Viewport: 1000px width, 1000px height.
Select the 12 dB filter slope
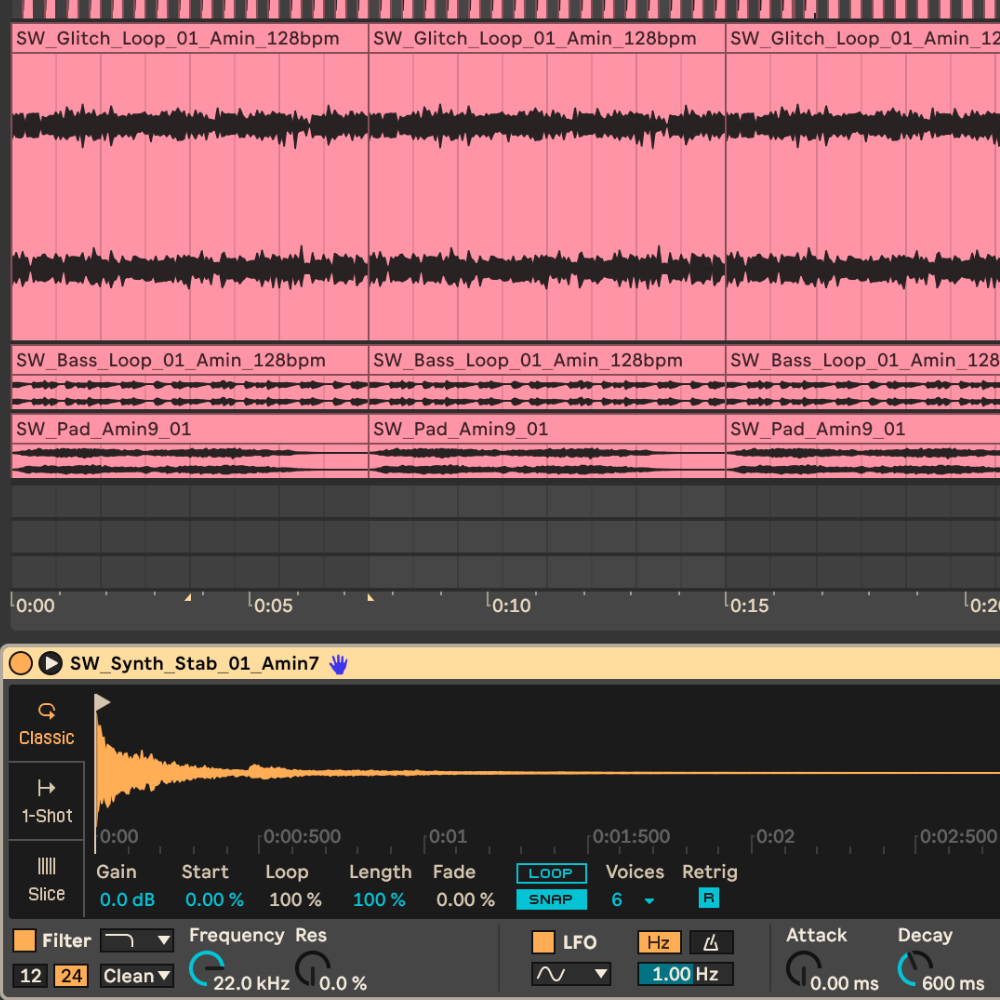[30, 976]
